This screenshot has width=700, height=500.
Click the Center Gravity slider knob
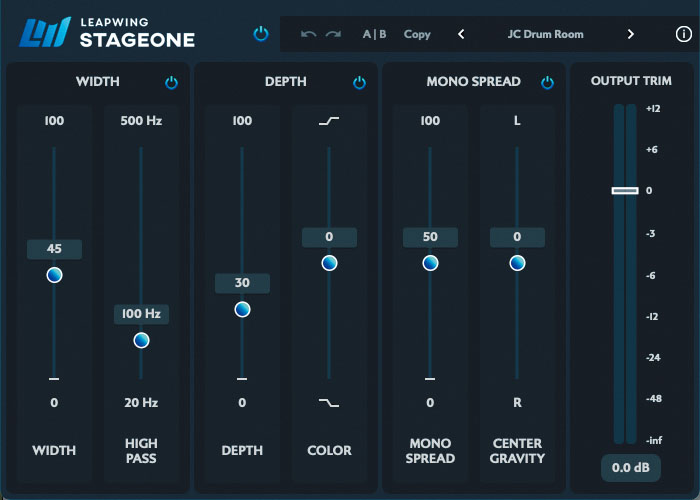click(517, 263)
